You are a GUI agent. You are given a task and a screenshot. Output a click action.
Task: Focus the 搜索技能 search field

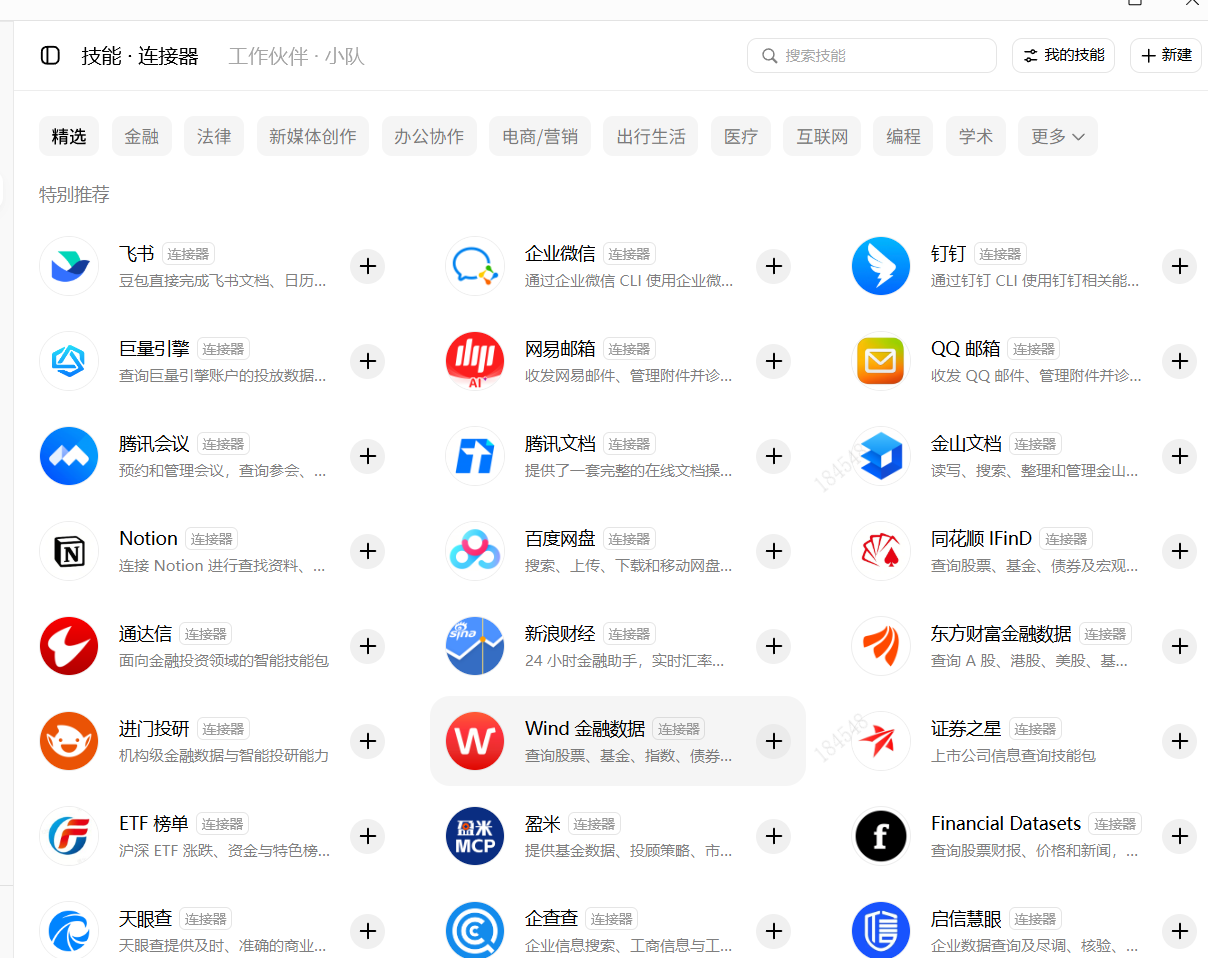tap(872, 55)
